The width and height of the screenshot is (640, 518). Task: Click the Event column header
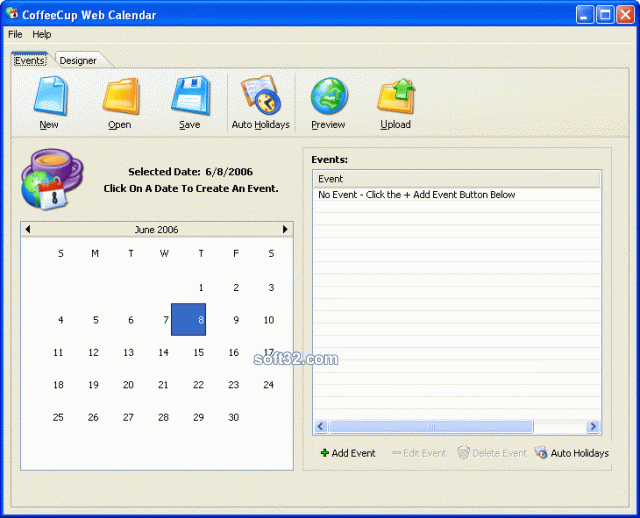coord(457,179)
